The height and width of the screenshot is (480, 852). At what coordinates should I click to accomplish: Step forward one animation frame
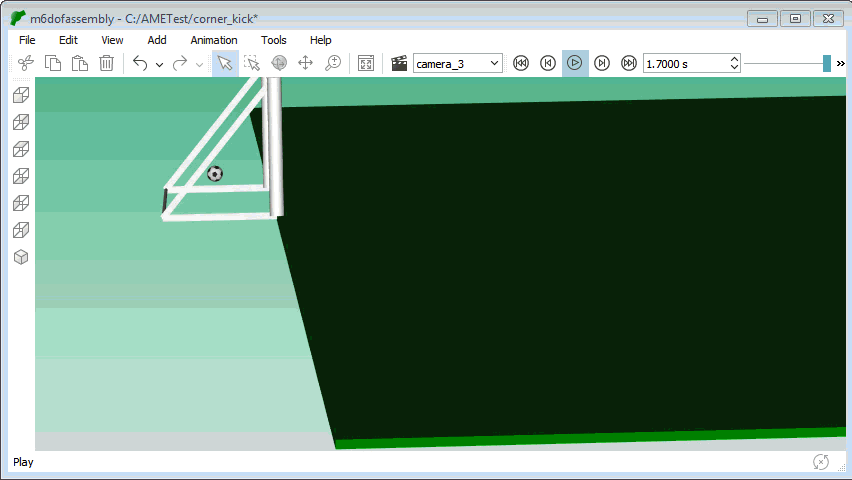(x=602, y=63)
